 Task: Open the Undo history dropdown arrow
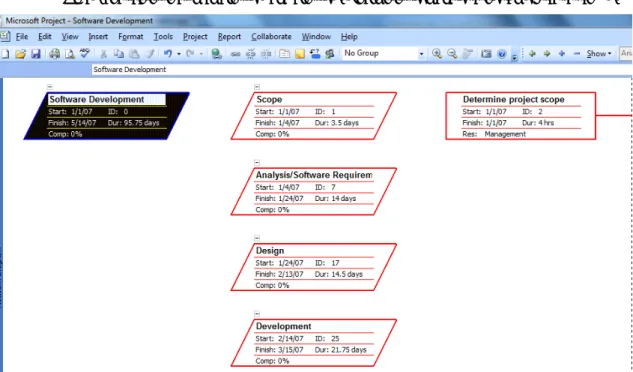(178, 54)
